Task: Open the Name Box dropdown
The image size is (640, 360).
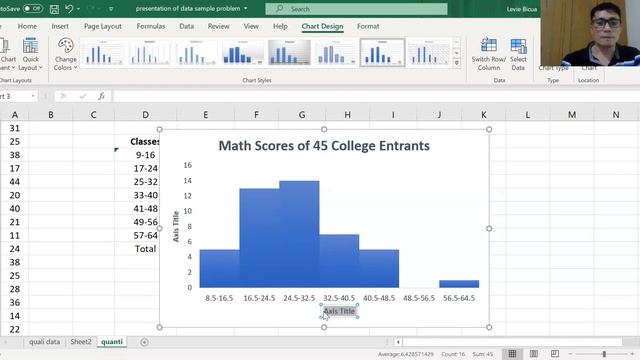Action: point(33,96)
